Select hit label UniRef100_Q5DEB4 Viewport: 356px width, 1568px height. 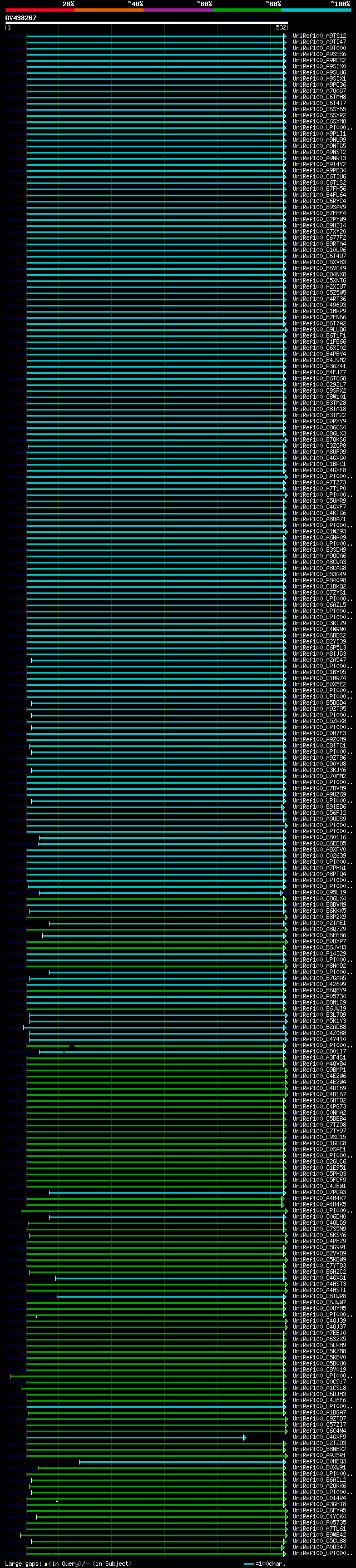319,1118
